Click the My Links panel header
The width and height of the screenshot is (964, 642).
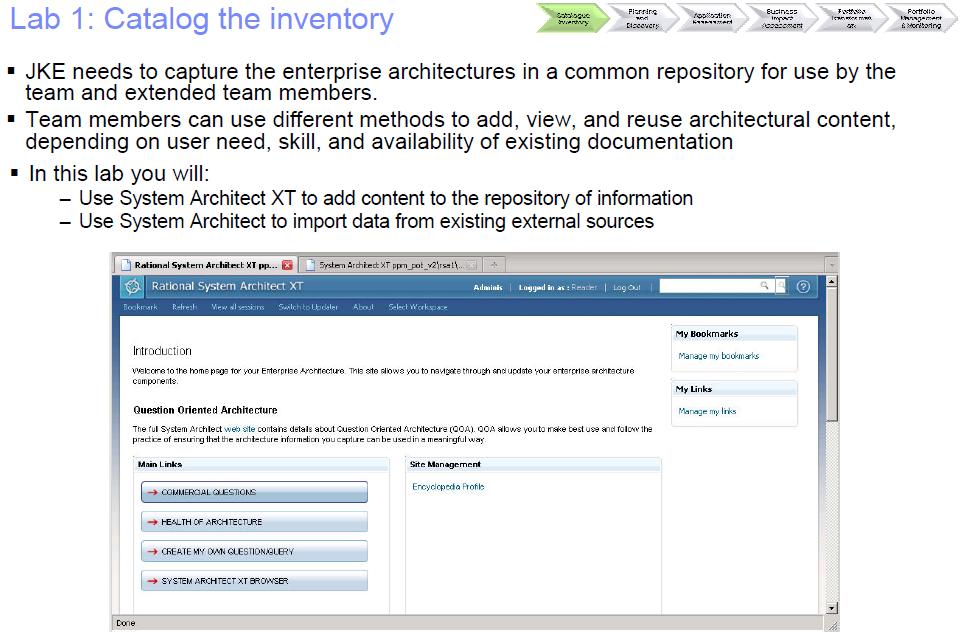734,389
